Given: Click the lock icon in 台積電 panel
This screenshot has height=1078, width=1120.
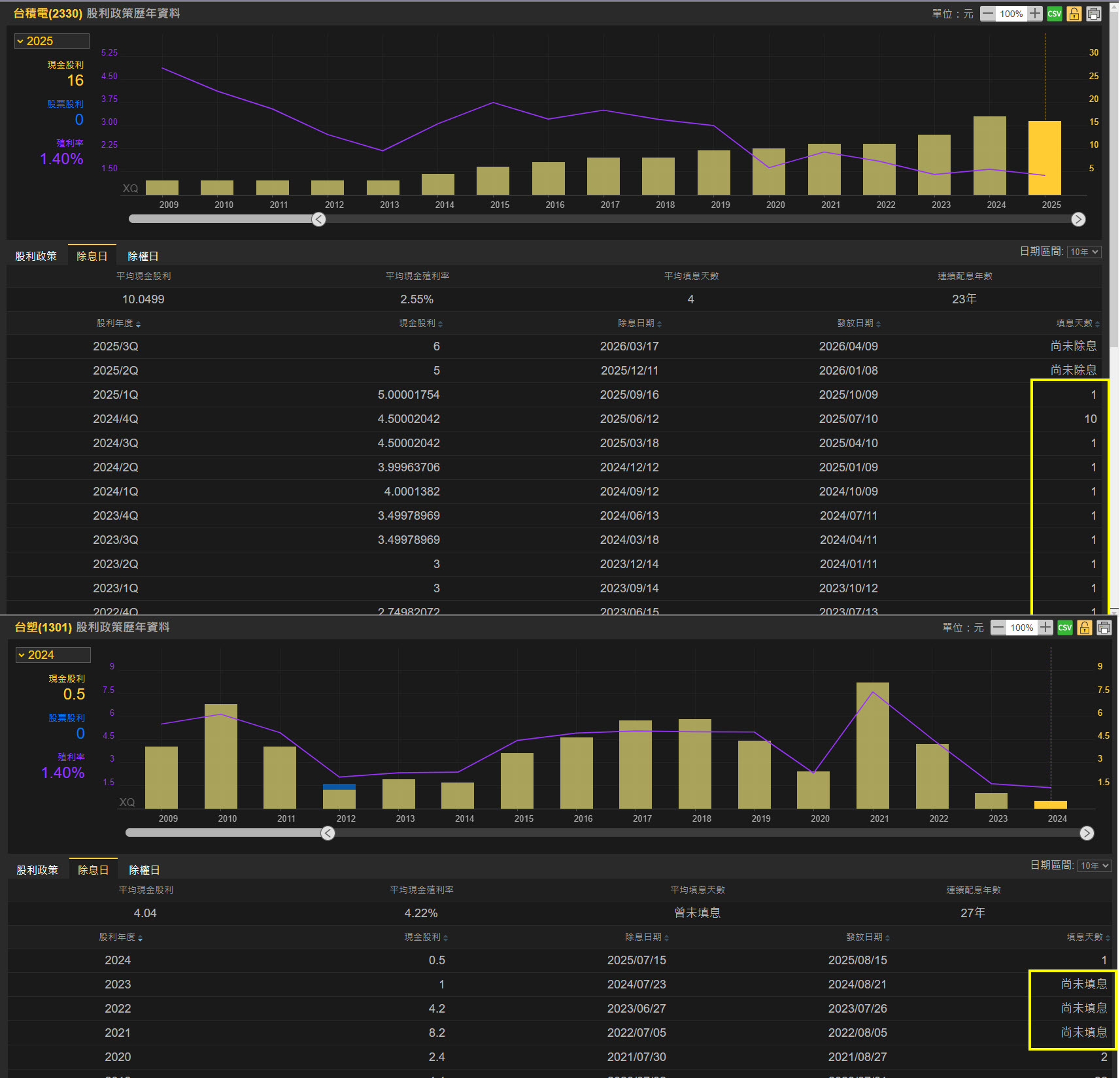Looking at the screenshot, I should (1074, 14).
